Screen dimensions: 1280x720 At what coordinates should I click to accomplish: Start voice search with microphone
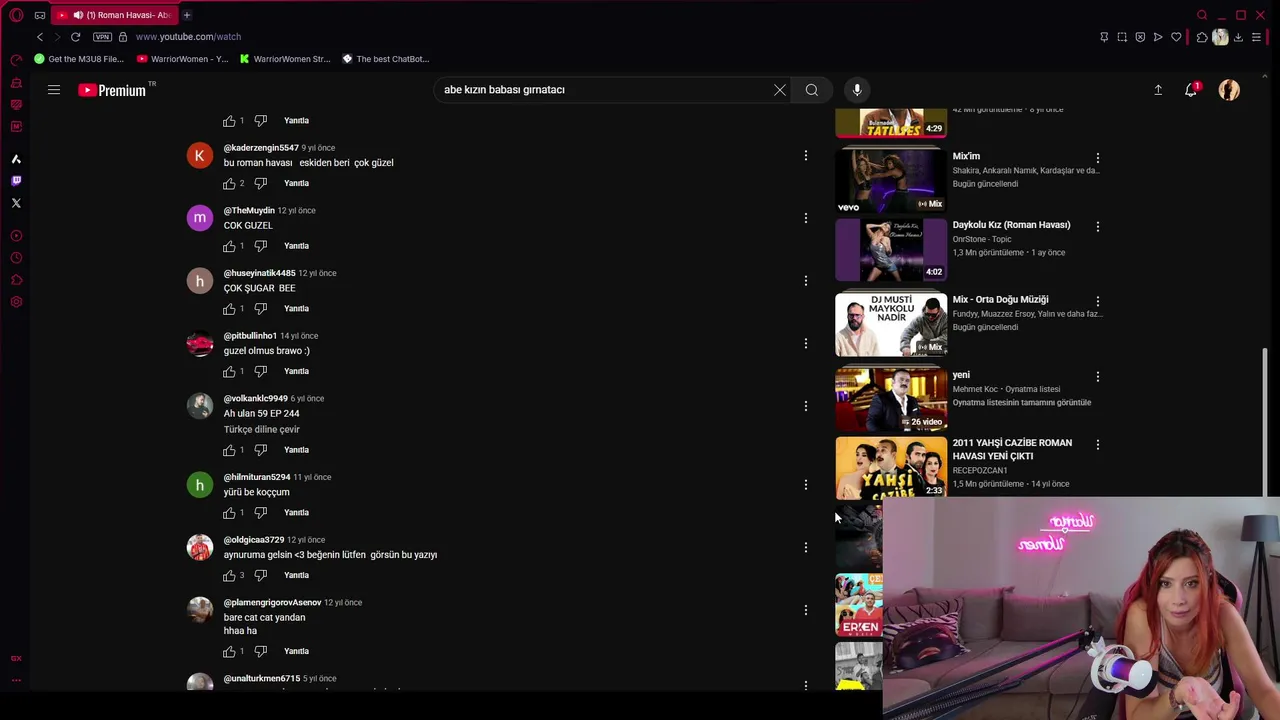857,90
